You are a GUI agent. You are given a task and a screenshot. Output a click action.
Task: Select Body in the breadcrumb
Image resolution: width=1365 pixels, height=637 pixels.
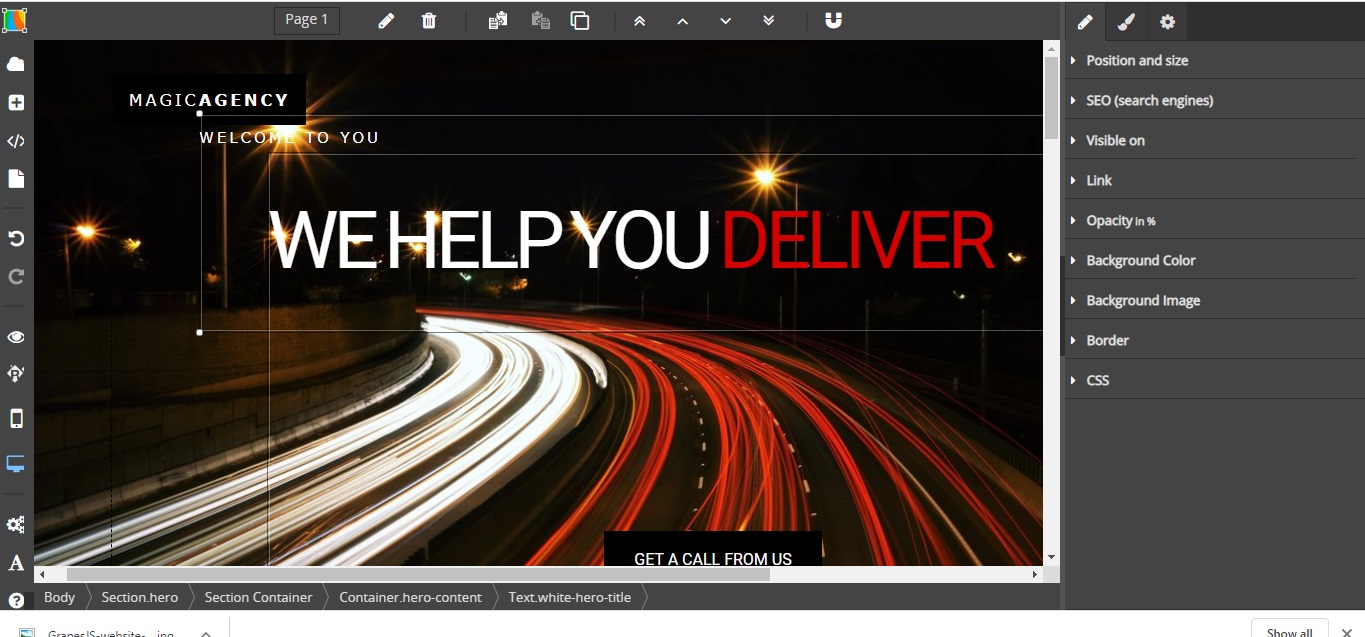point(60,597)
